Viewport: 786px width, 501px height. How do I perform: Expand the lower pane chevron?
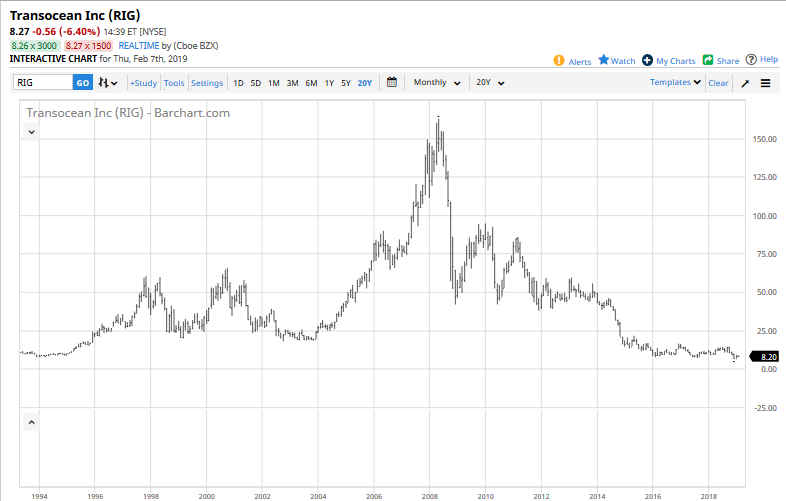(31, 423)
